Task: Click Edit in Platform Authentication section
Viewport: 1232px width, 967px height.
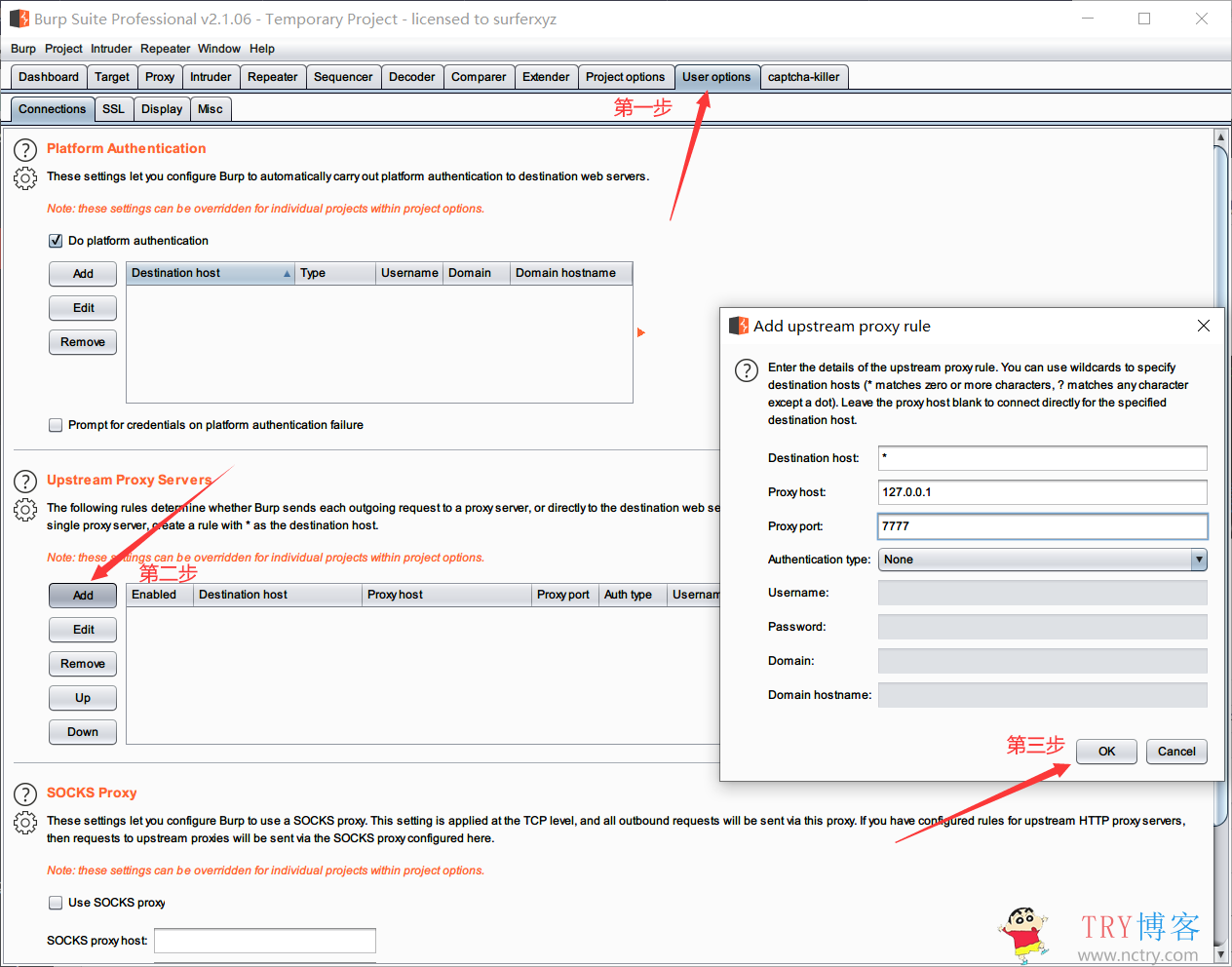Action: [x=83, y=308]
